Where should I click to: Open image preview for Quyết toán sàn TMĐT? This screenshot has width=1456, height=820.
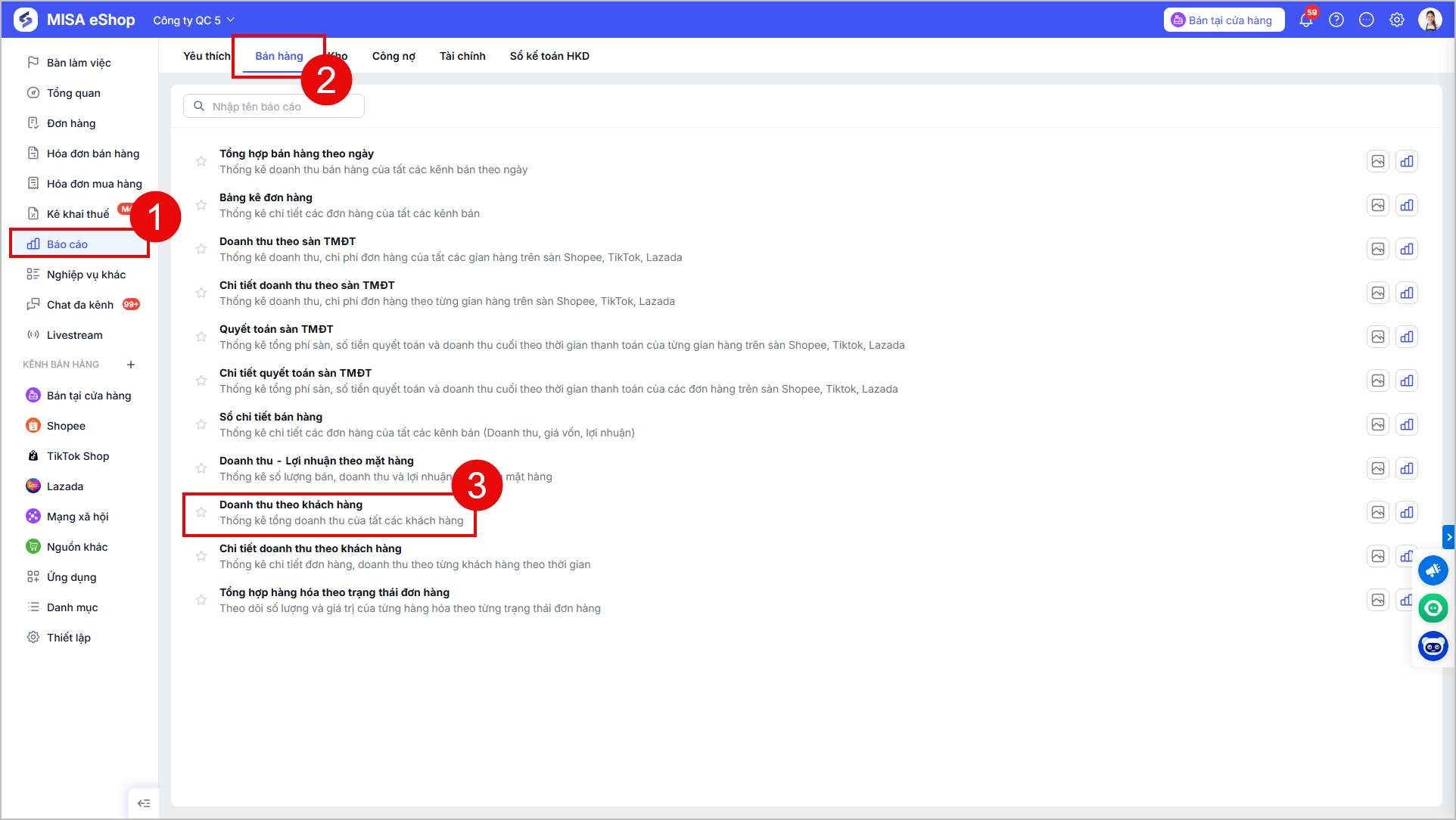pos(1378,337)
